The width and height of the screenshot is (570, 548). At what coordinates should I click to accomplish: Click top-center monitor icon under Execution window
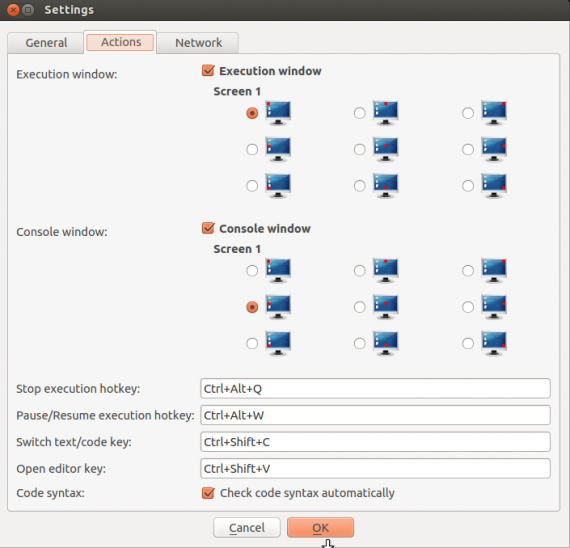386,113
